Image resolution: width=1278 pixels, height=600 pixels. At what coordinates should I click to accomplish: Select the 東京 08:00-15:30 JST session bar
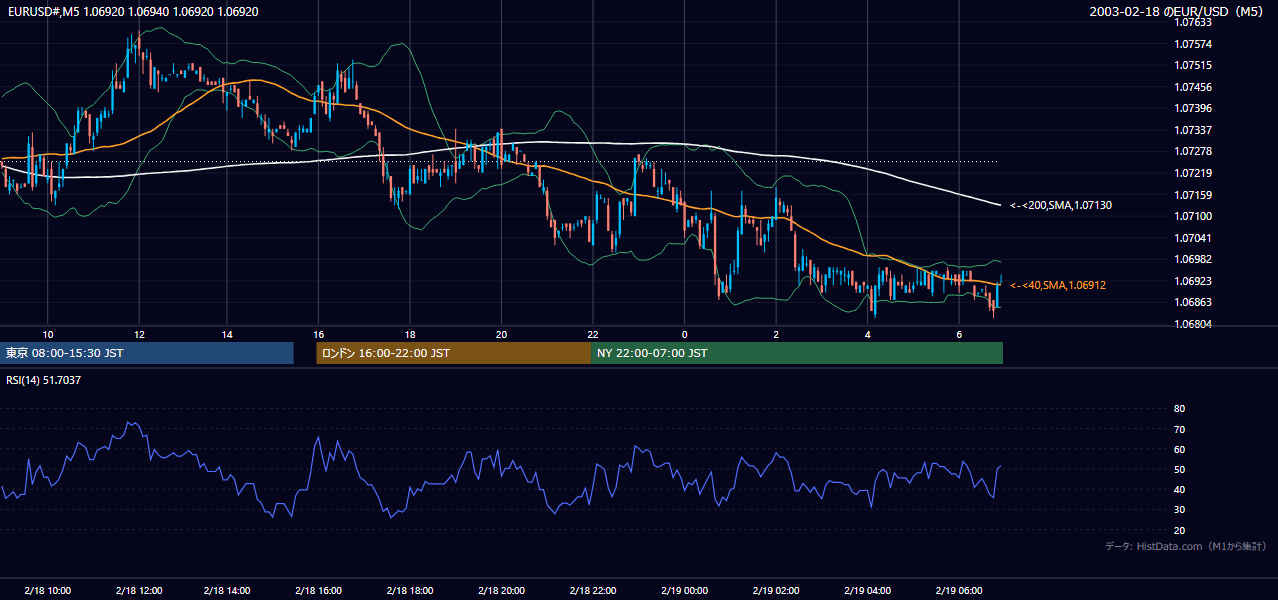coord(147,353)
